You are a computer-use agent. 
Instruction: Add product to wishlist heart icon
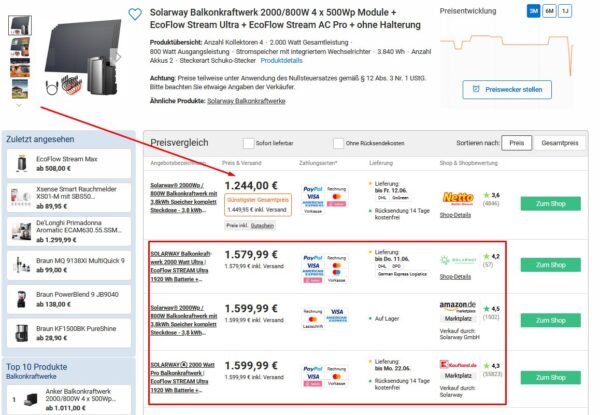coord(135,14)
